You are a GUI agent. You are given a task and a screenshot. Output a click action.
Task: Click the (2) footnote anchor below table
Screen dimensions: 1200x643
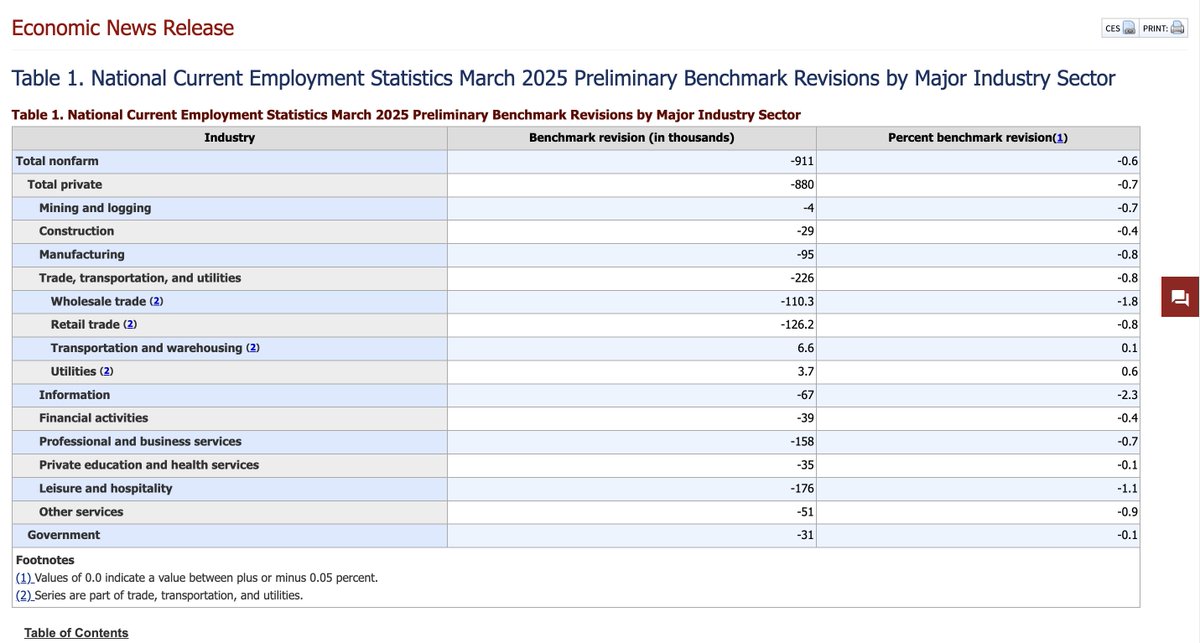point(24,595)
